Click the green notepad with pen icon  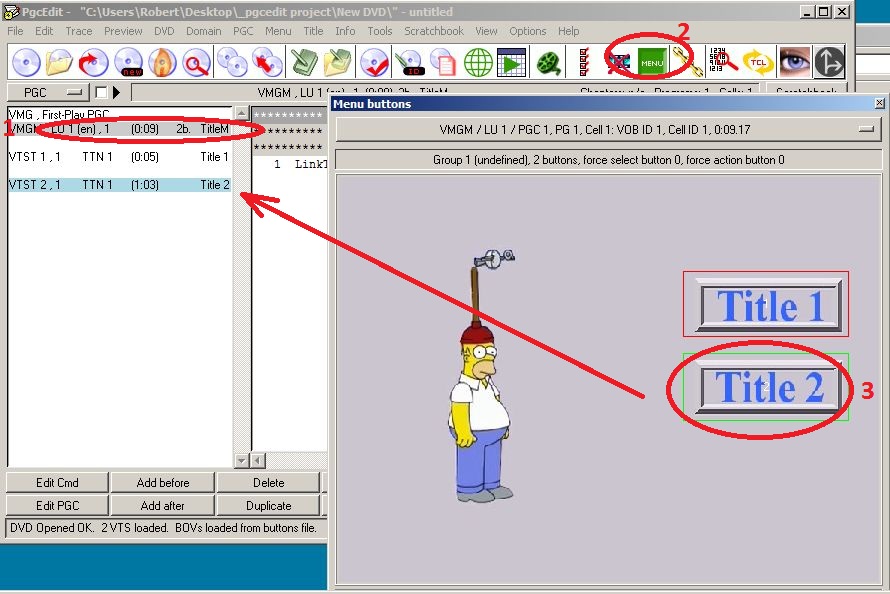coord(304,62)
